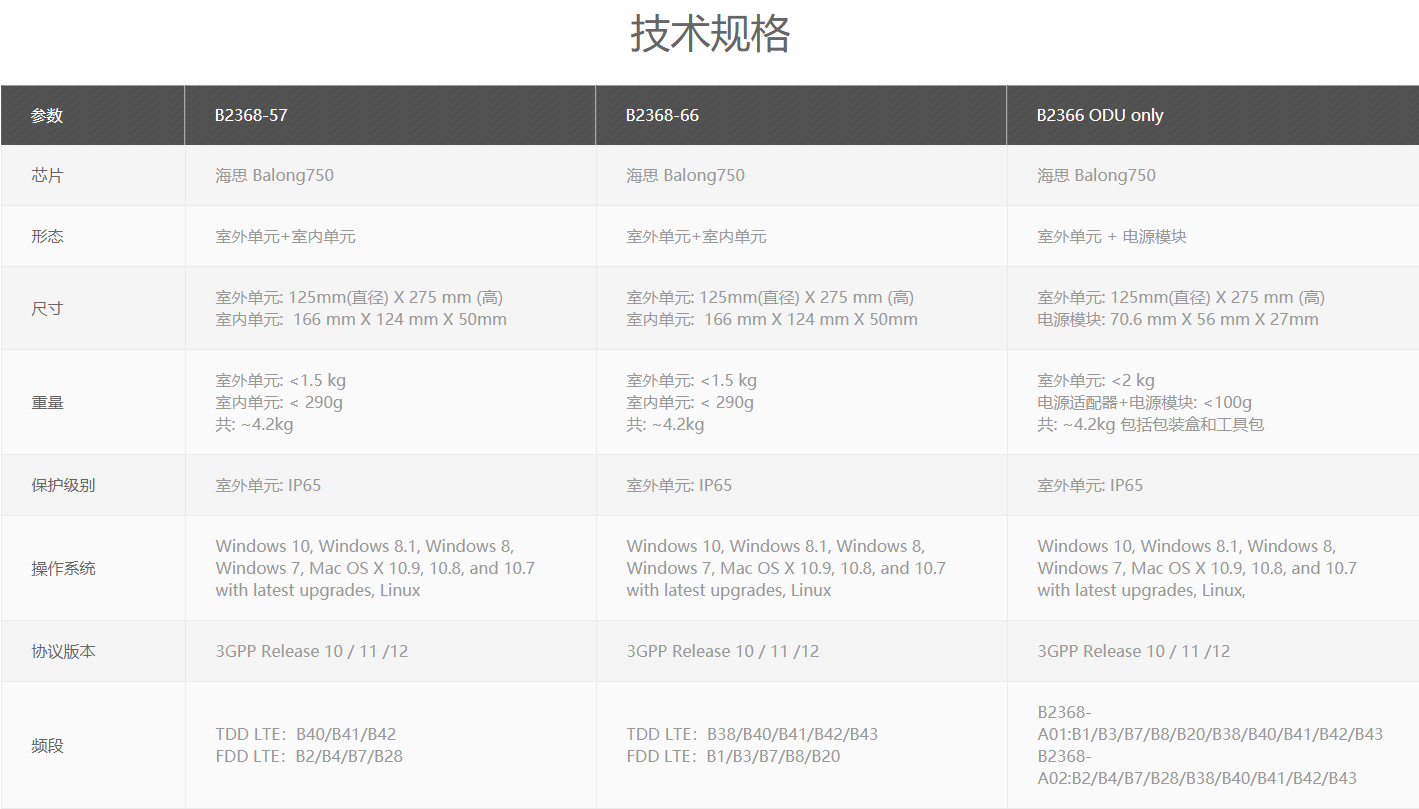The image size is (1419, 809).
Task: Click 电源模块: 70.6 mm X 56 mm X 27mm
Action: pos(1178,320)
